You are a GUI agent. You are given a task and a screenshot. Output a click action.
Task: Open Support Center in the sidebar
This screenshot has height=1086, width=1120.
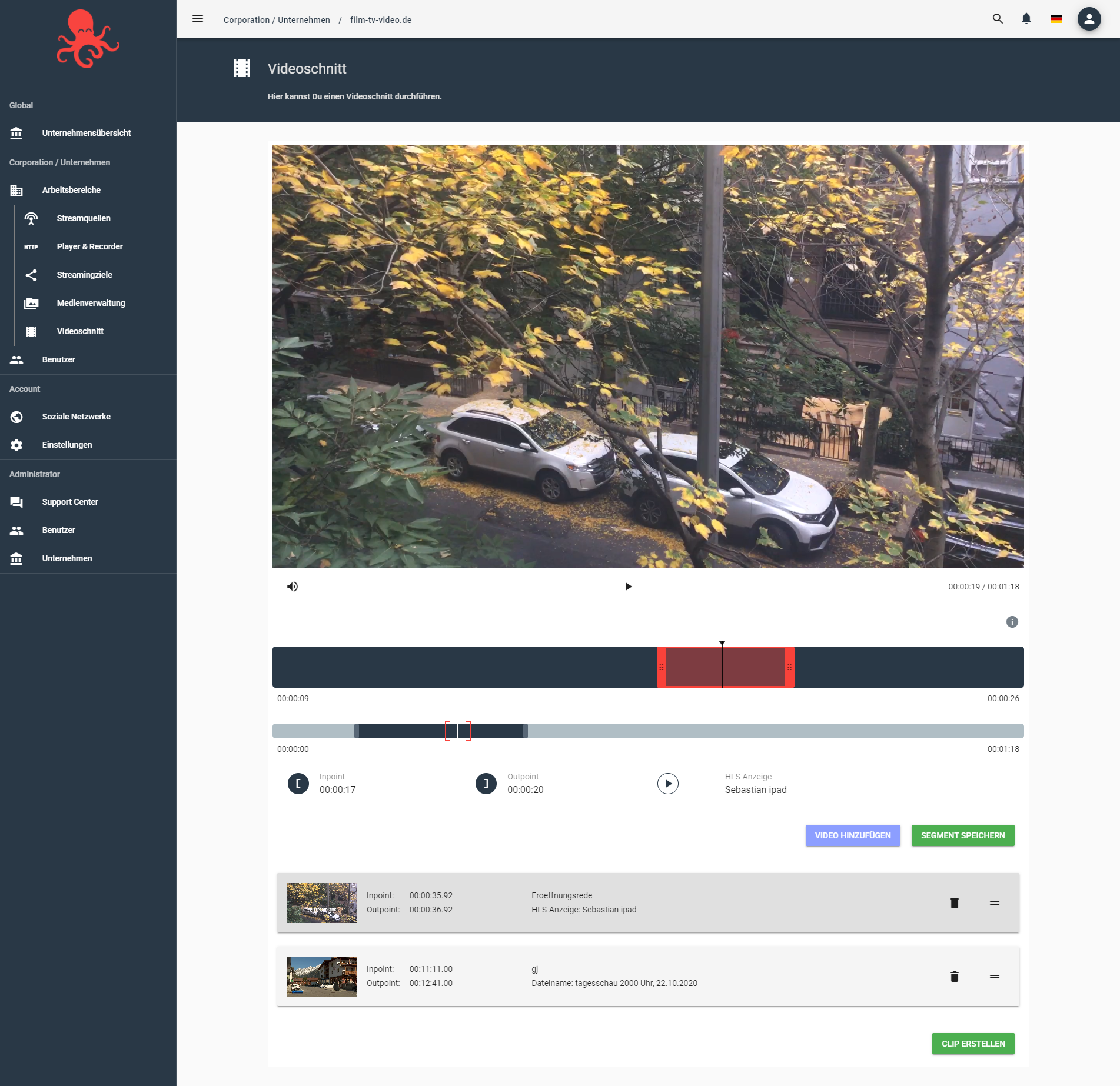69,501
